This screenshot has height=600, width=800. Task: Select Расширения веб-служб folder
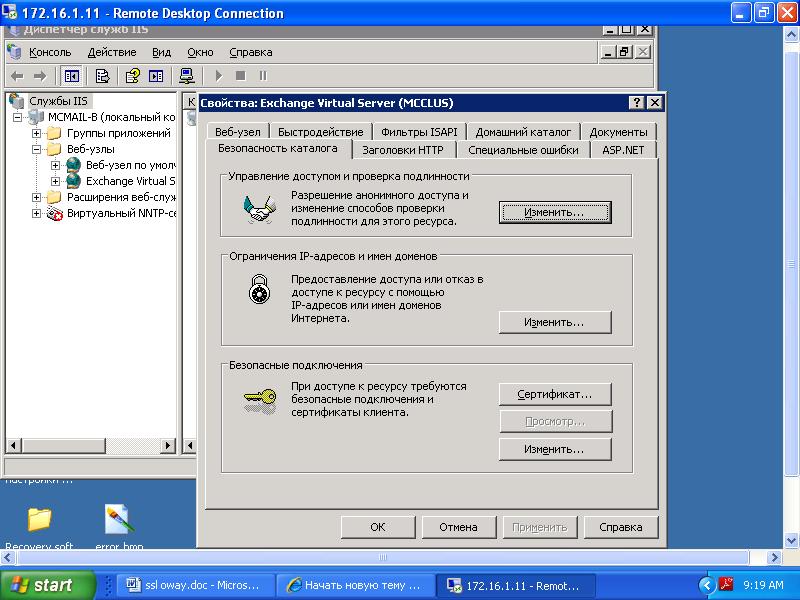tap(121, 197)
